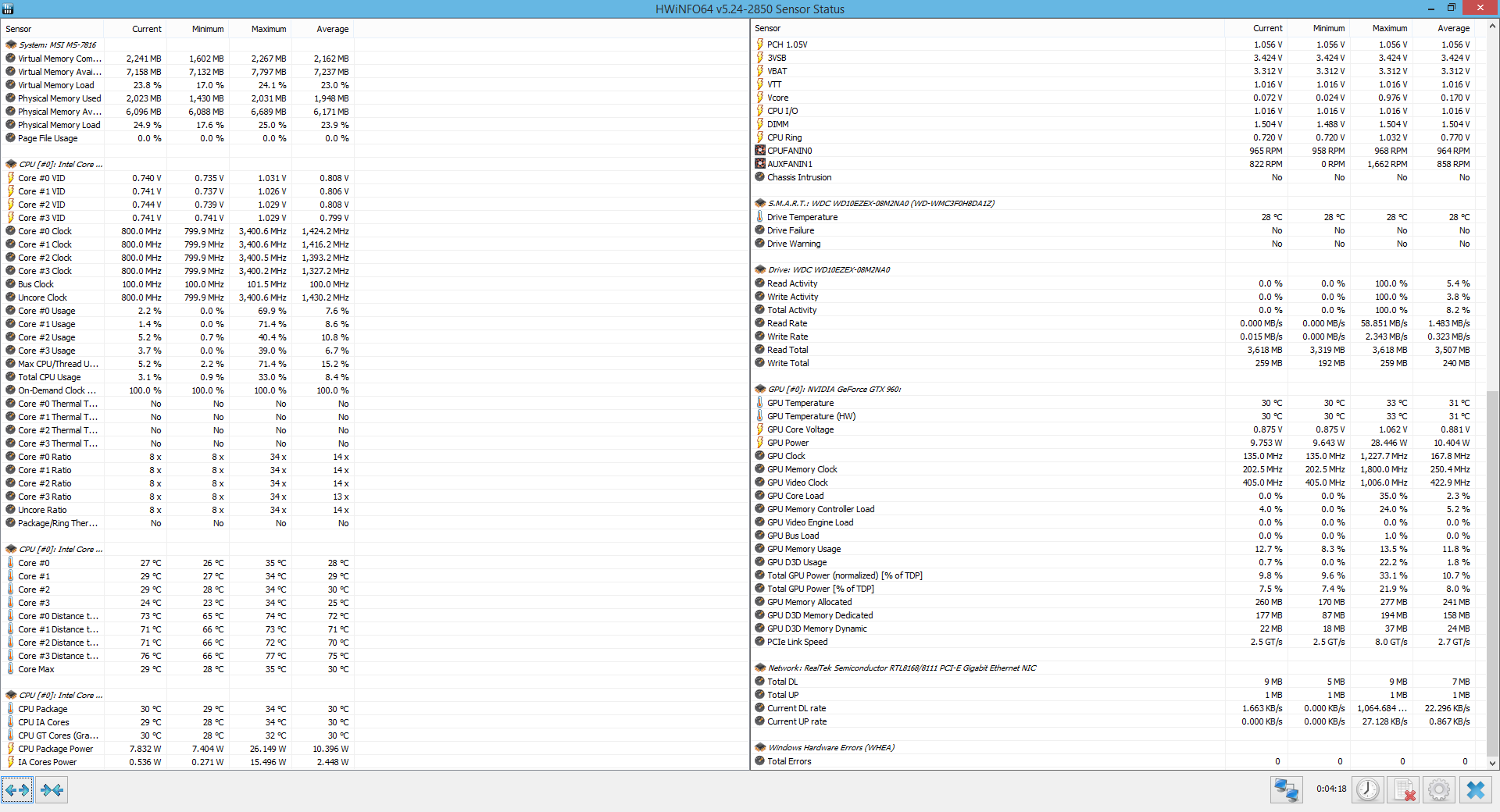Image resolution: width=1500 pixels, height=812 pixels.
Task: Click the 0:04:18 elapsed time display
Action: point(1330,789)
